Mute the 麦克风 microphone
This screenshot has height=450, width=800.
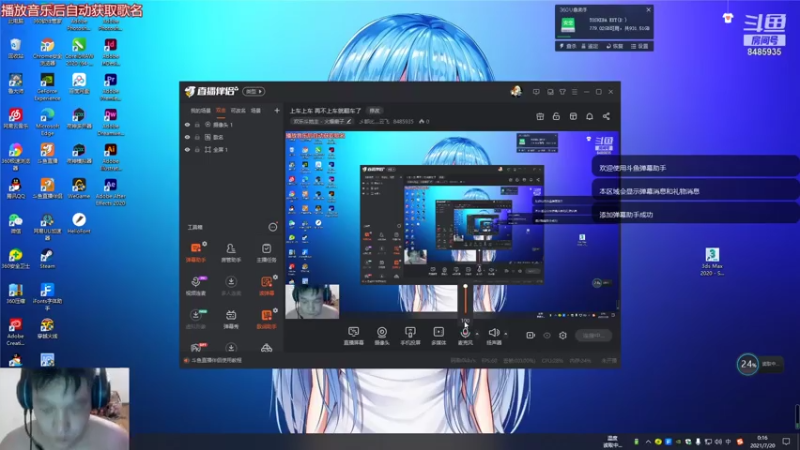pos(465,336)
